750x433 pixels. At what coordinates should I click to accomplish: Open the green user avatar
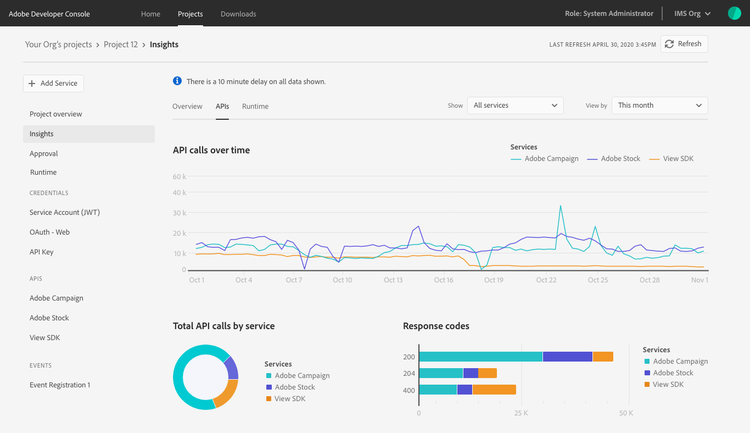click(734, 13)
